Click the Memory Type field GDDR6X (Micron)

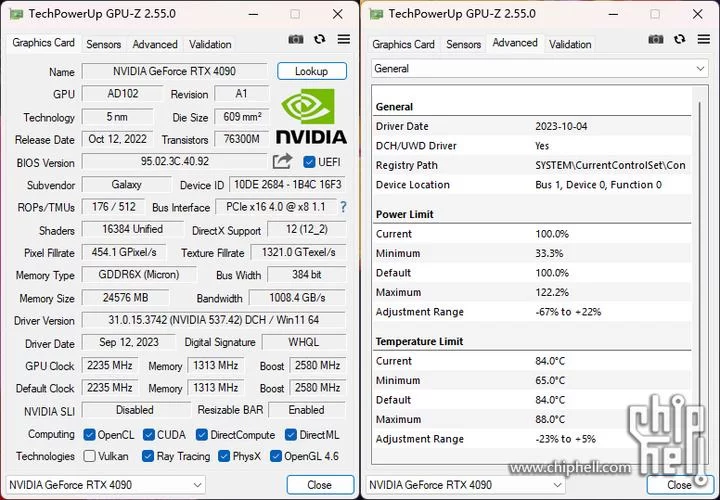[139, 275]
